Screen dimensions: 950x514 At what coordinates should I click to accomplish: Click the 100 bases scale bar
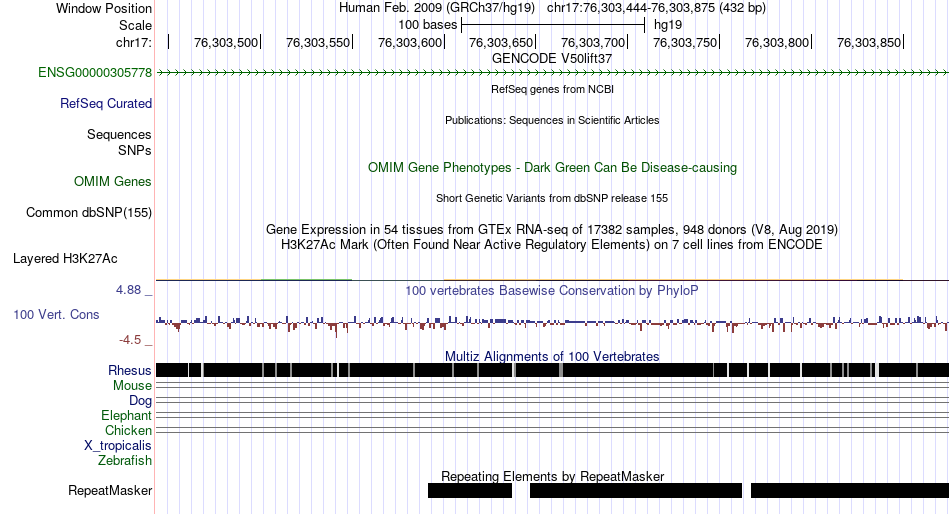[553, 25]
